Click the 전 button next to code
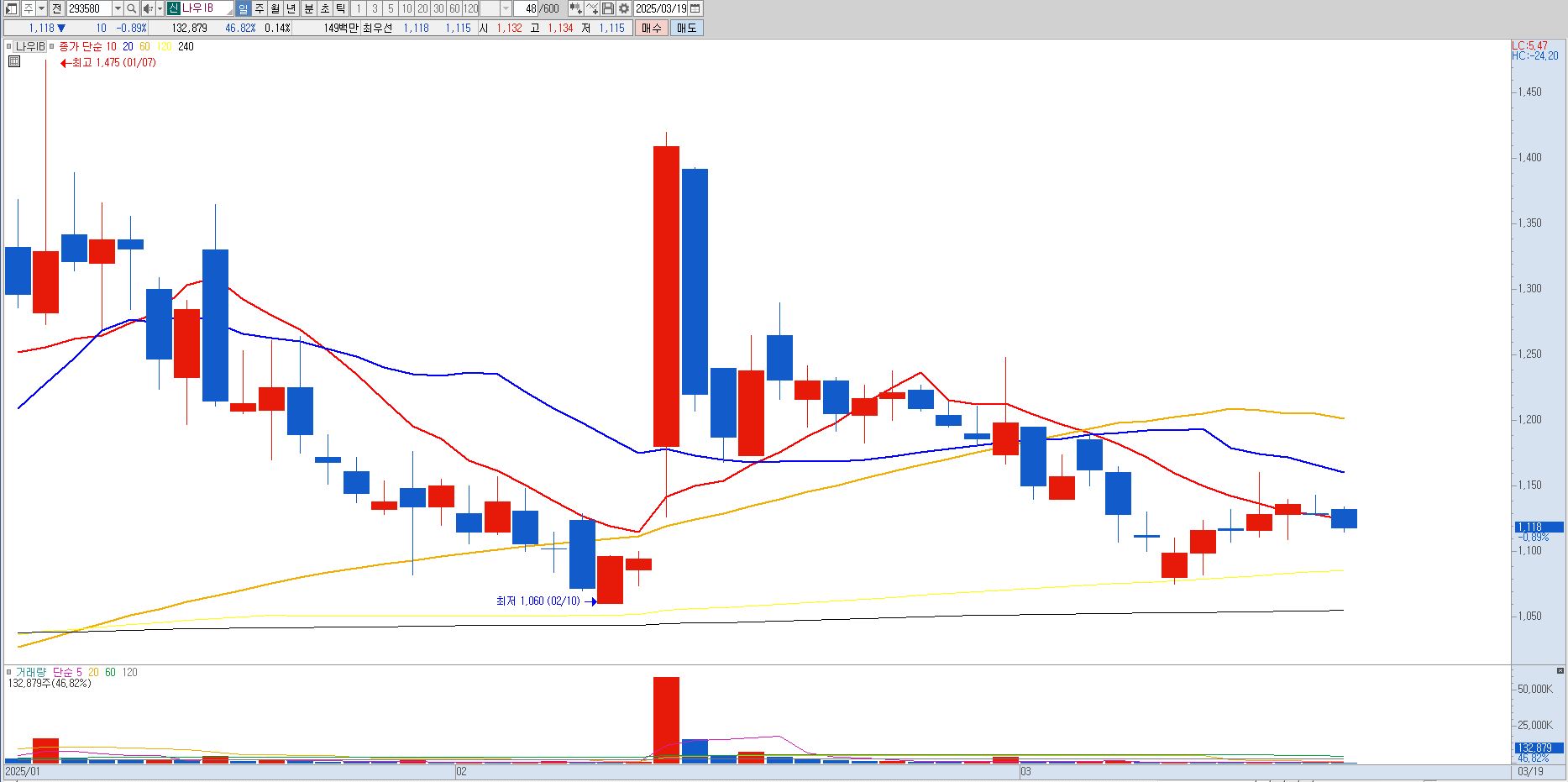This screenshot has height=782, width=1568. pos(57,8)
